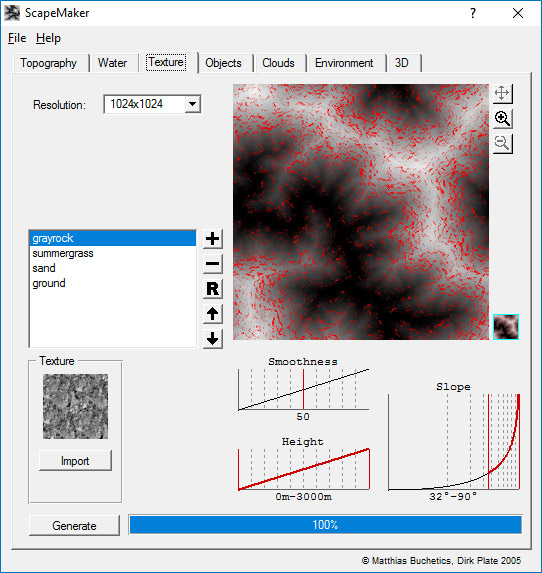Screen dimensions: 542x573
Task: Click the Import texture button
Action: click(x=75, y=461)
